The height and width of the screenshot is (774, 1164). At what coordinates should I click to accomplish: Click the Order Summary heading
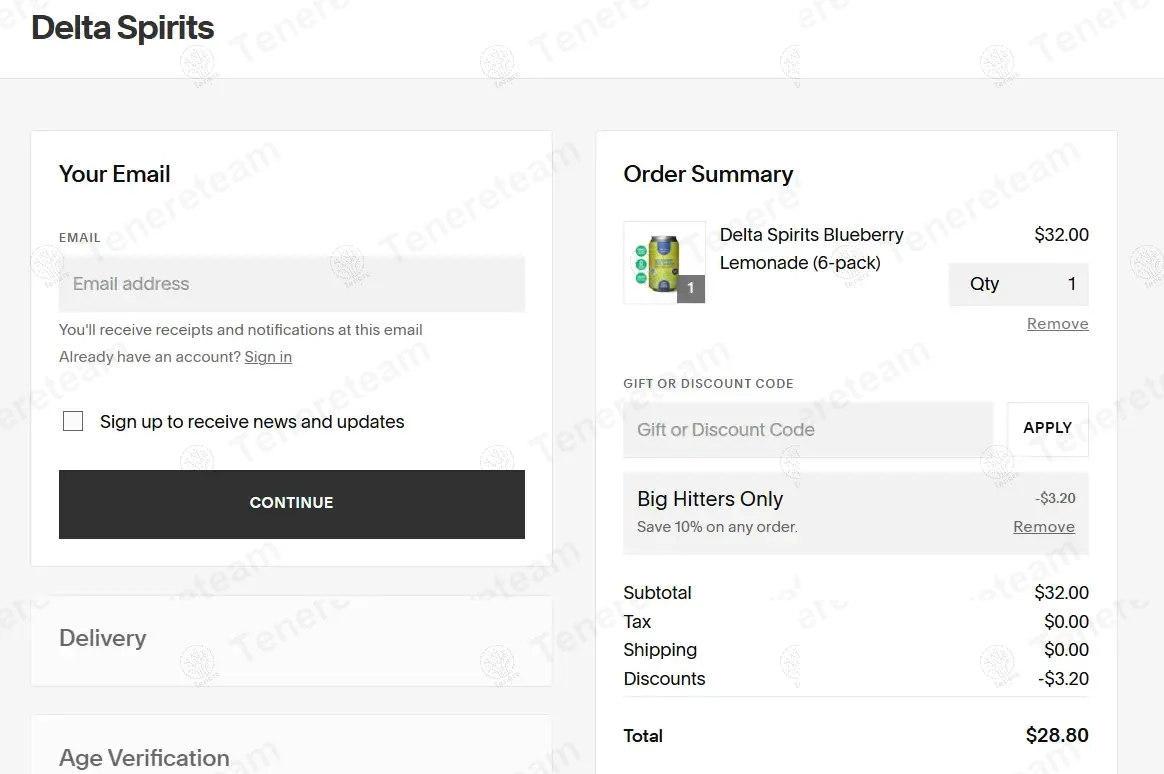708,174
